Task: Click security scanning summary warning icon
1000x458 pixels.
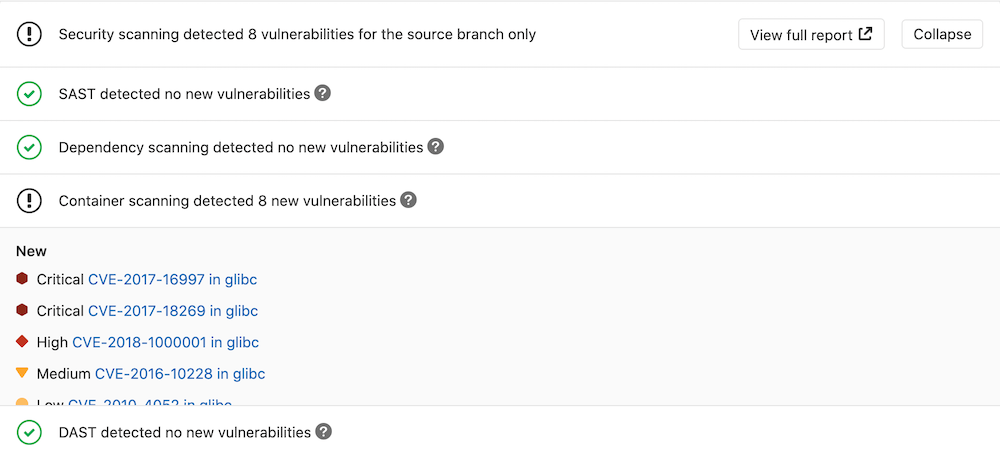Action: coord(29,34)
